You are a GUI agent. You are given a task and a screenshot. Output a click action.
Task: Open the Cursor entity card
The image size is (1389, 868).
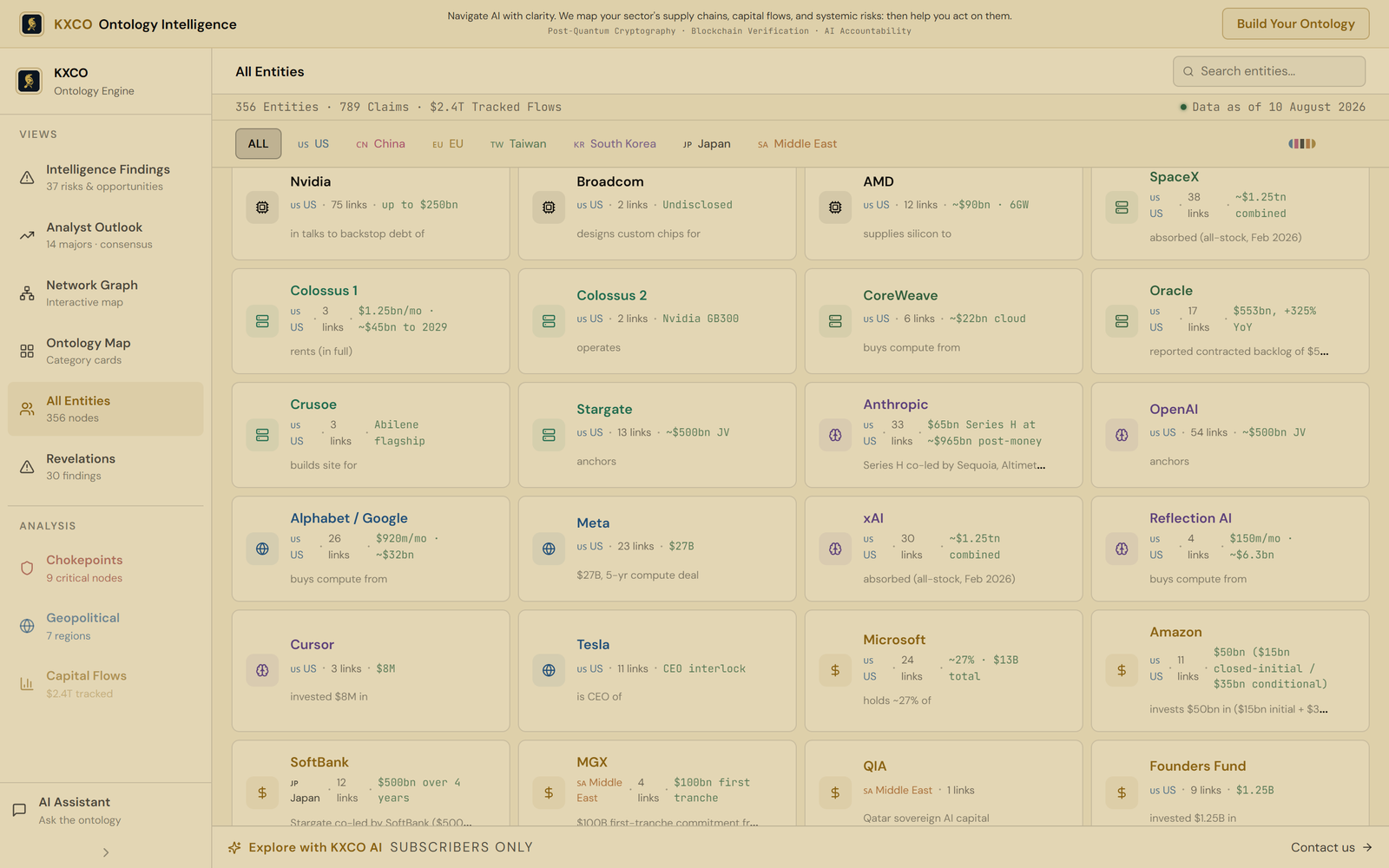pos(371,670)
